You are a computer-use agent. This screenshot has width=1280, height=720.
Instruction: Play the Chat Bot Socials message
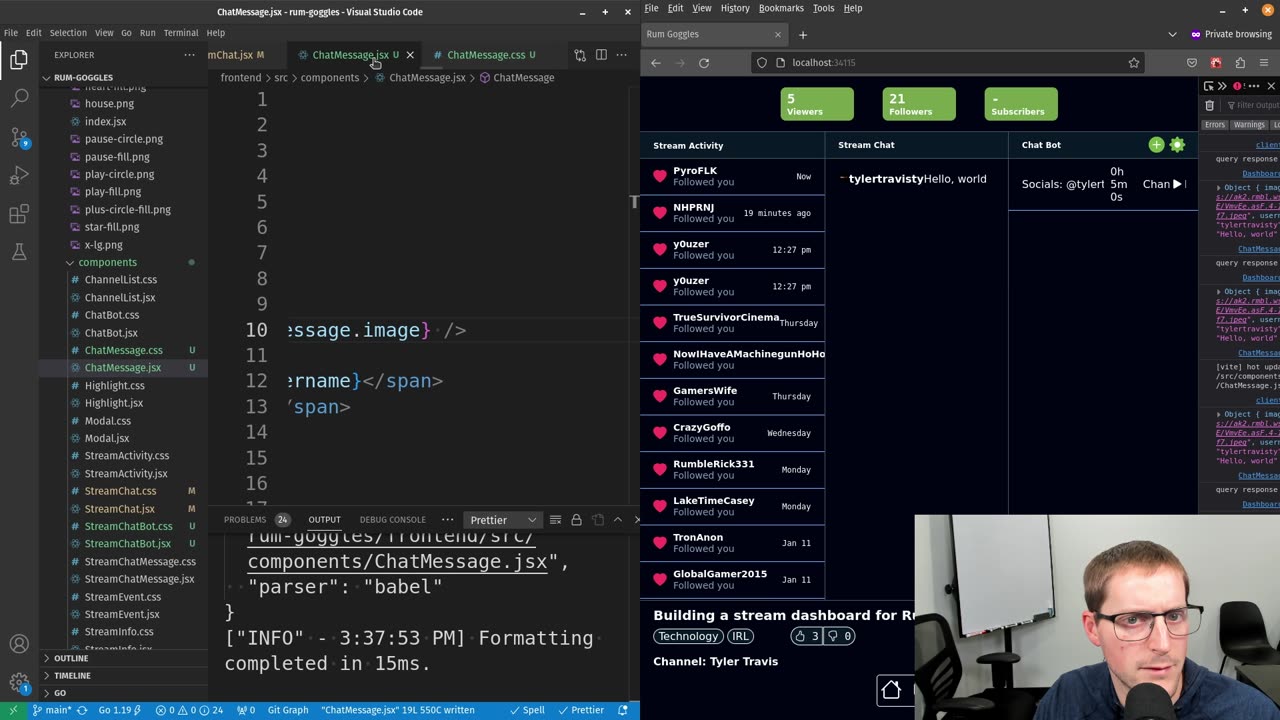[1177, 184]
